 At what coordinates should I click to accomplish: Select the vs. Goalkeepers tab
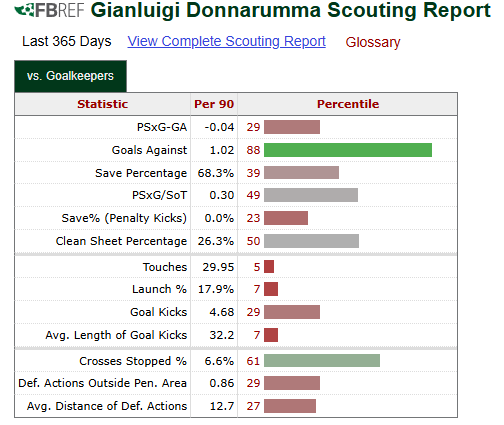click(x=70, y=76)
